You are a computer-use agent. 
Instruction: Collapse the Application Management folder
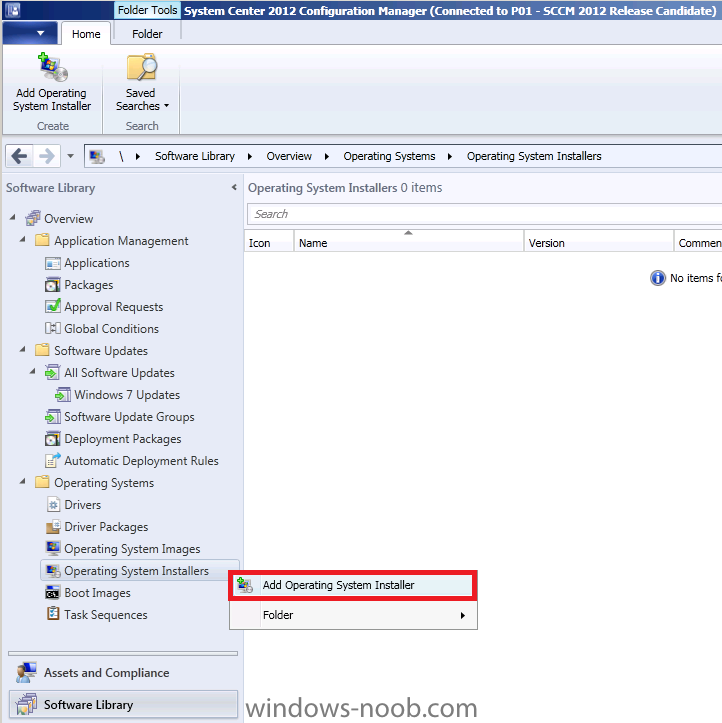pos(22,239)
